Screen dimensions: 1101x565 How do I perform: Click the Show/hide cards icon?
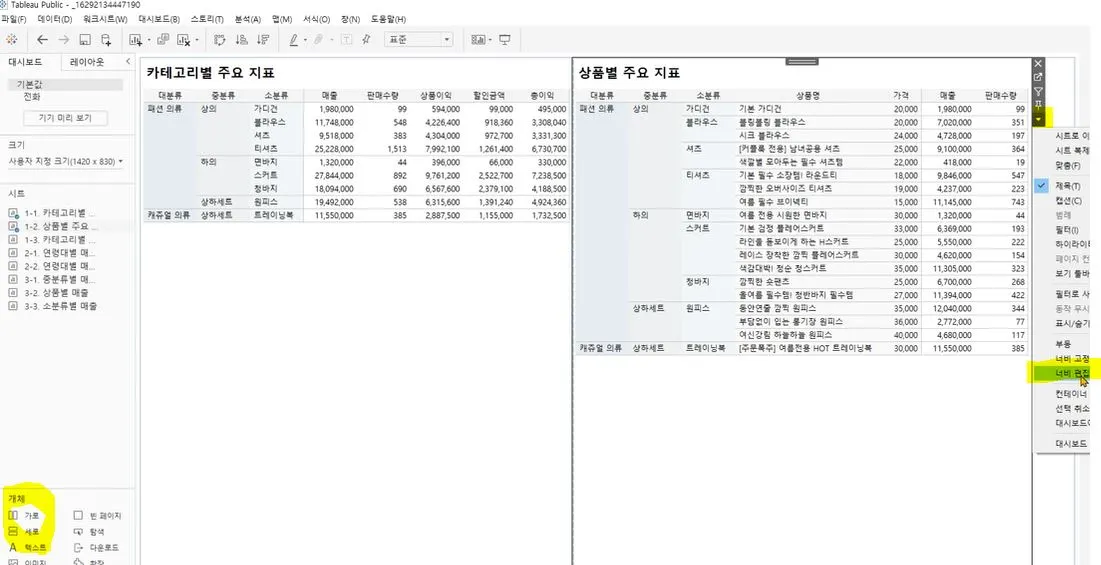tap(480, 39)
